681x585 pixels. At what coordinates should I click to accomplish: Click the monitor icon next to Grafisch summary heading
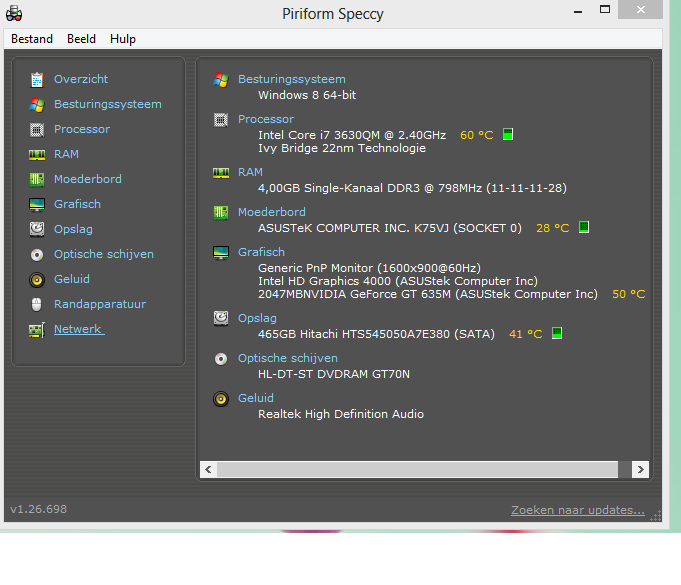221,252
